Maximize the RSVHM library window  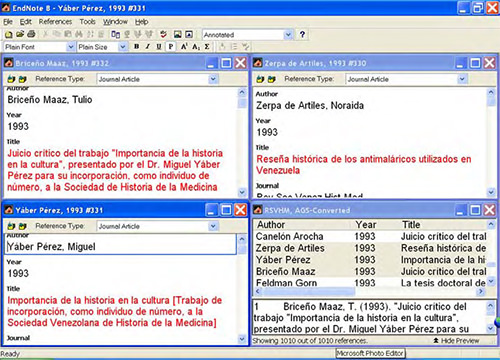(475, 210)
